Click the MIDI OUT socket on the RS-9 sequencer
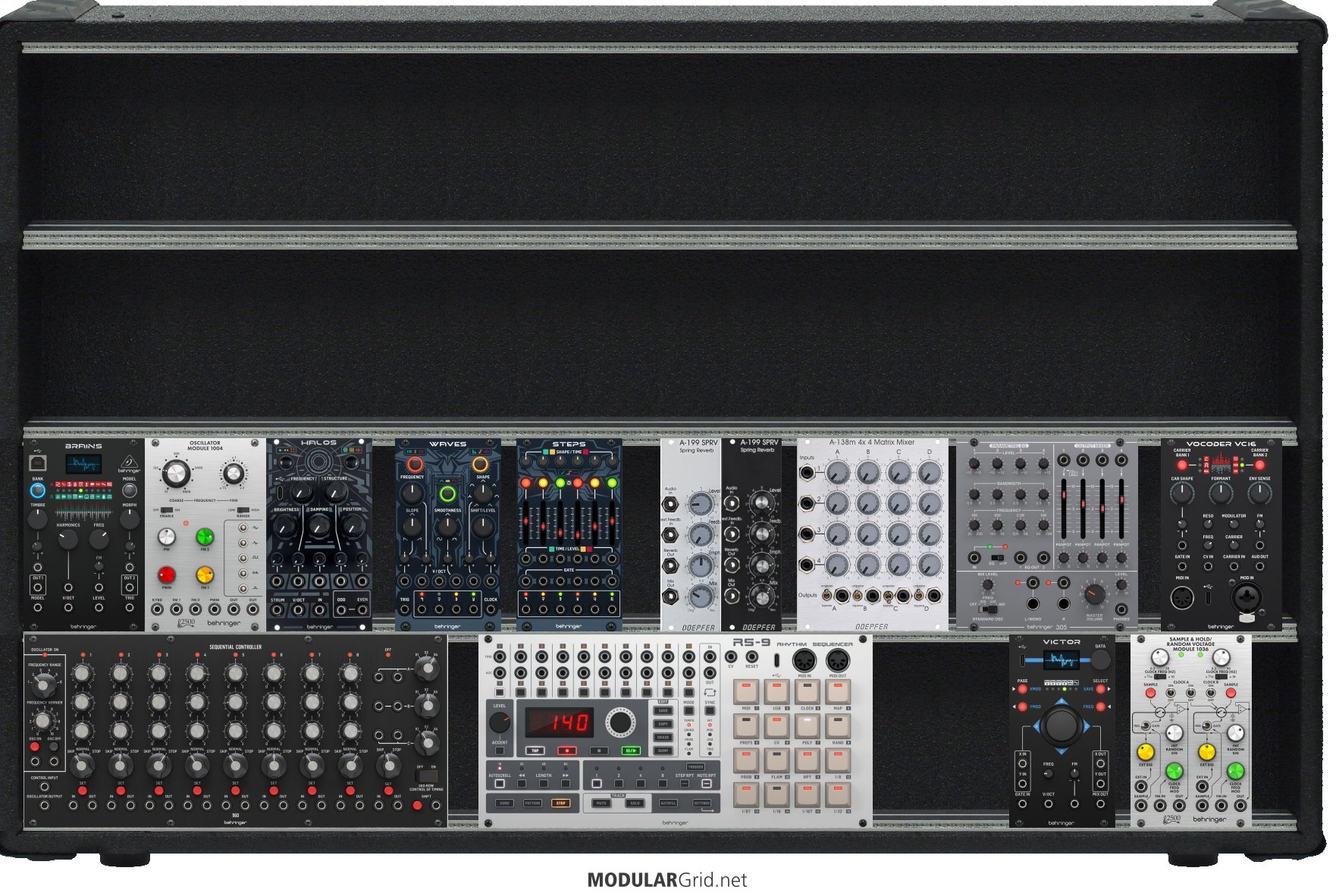1336x896 pixels. tap(837, 660)
